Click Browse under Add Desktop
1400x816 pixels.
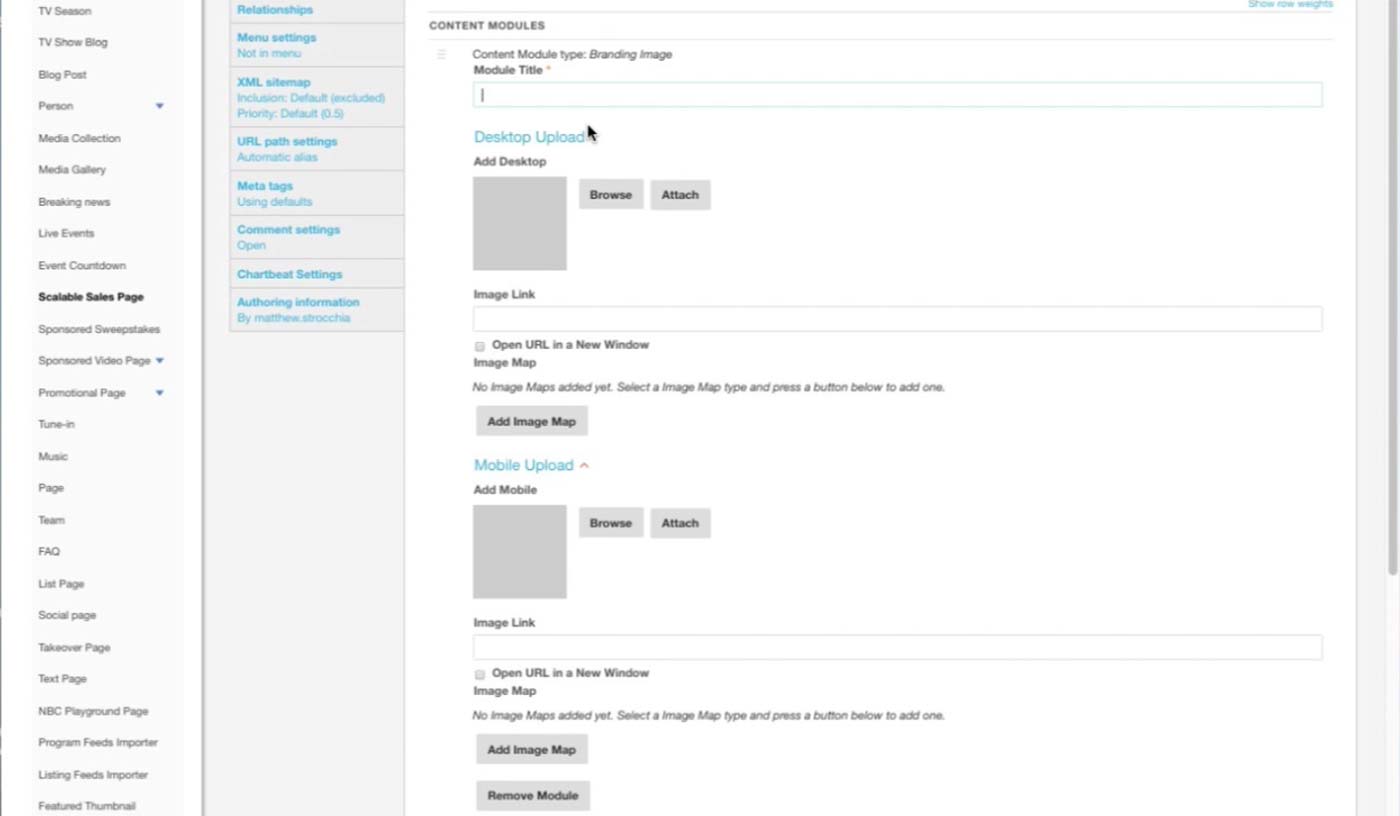[610, 195]
